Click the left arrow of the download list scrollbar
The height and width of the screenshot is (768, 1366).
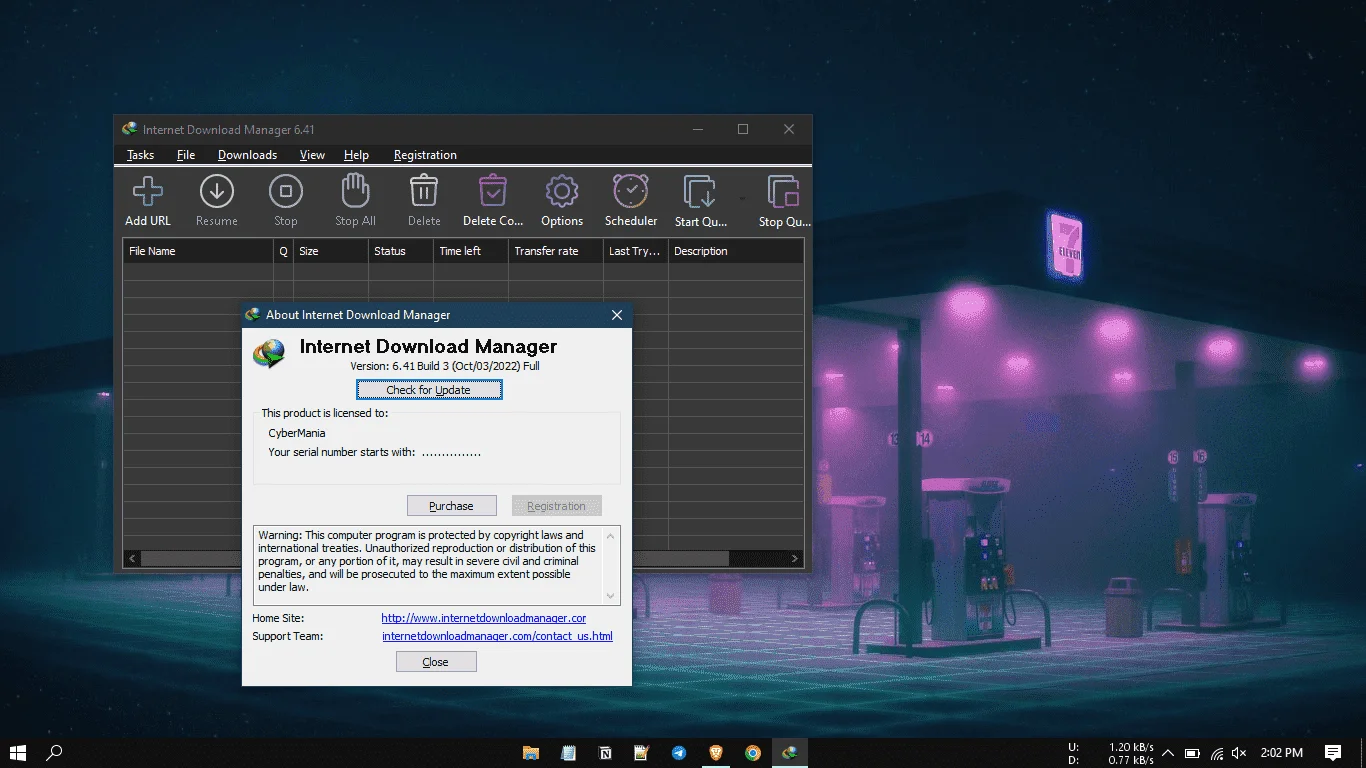pyautogui.click(x=132, y=558)
